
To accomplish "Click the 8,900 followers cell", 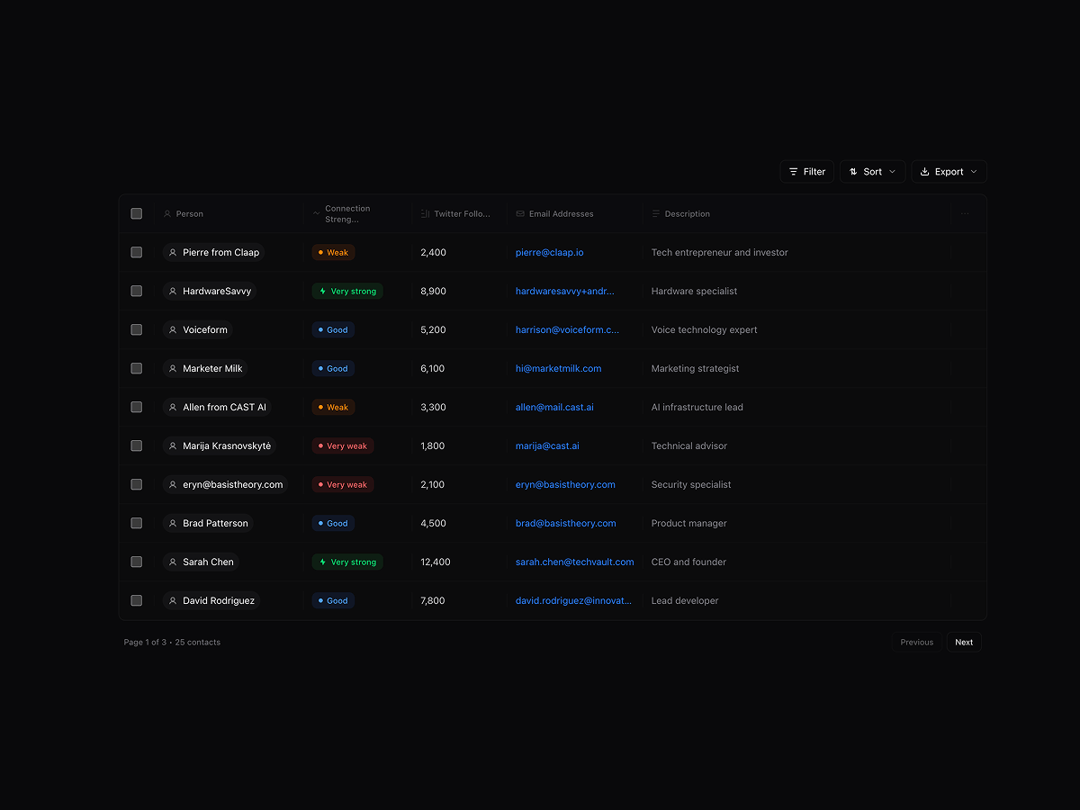I will [x=433, y=291].
